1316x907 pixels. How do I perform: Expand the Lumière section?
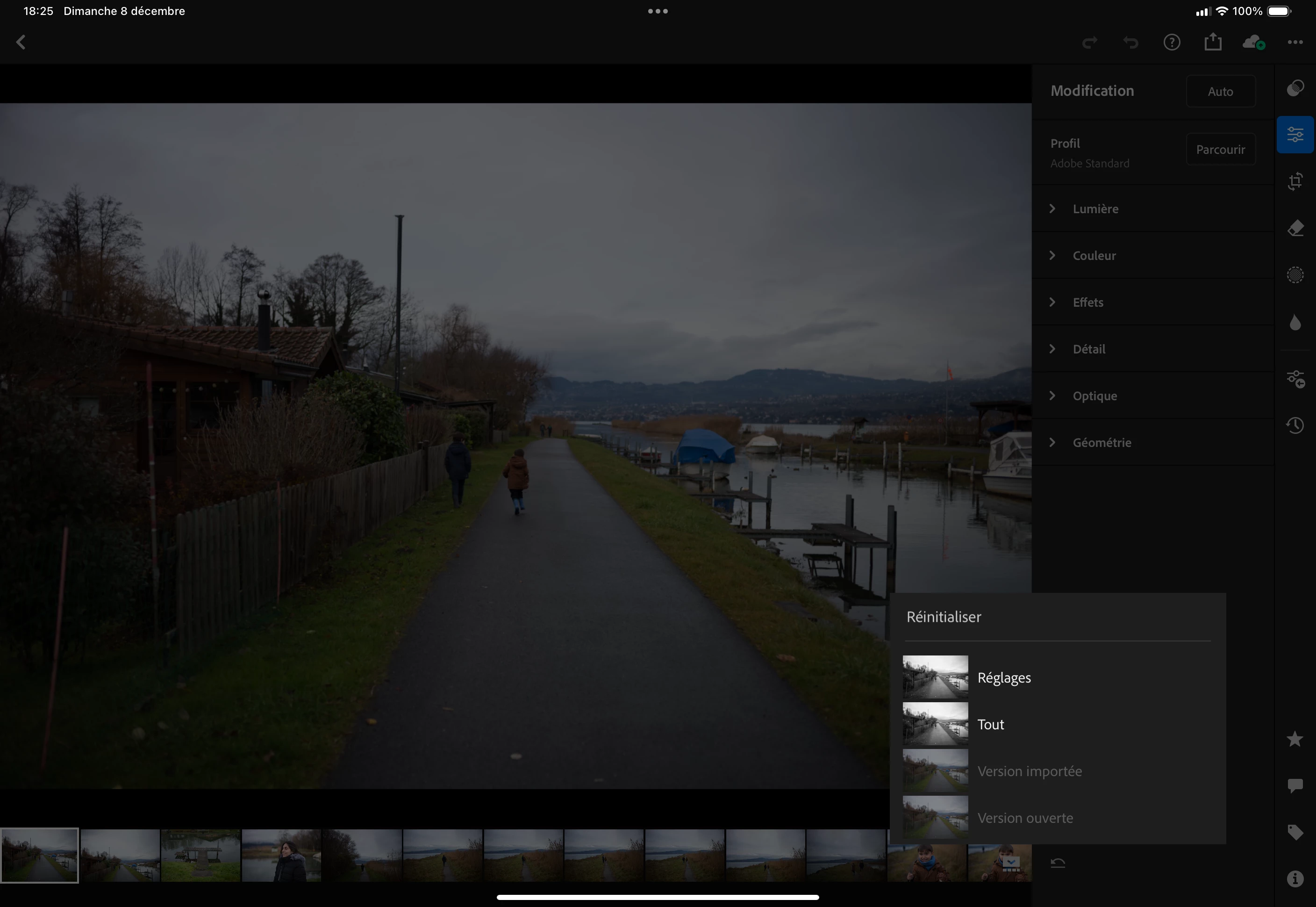pyautogui.click(x=1095, y=209)
